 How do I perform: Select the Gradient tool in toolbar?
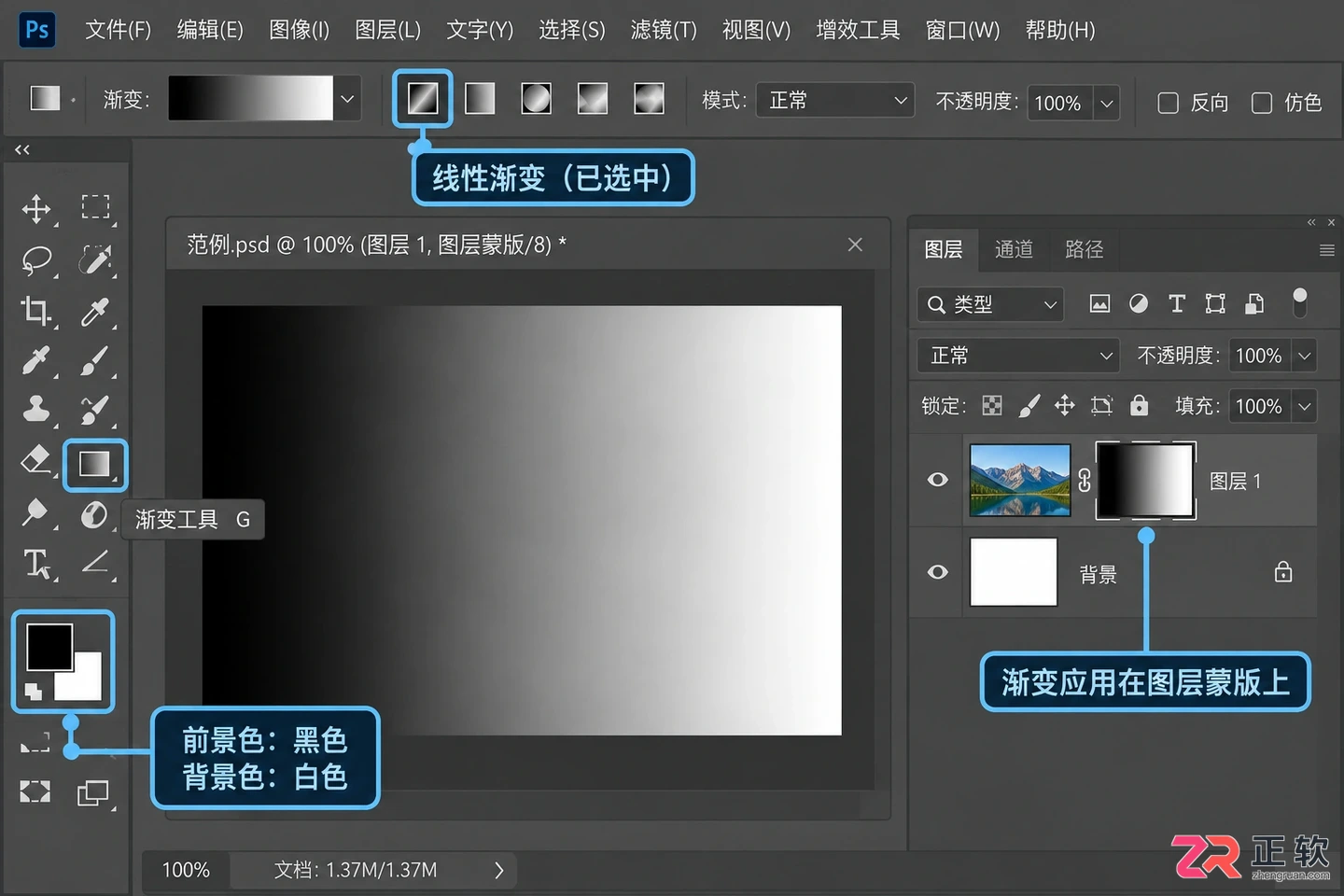coord(95,464)
